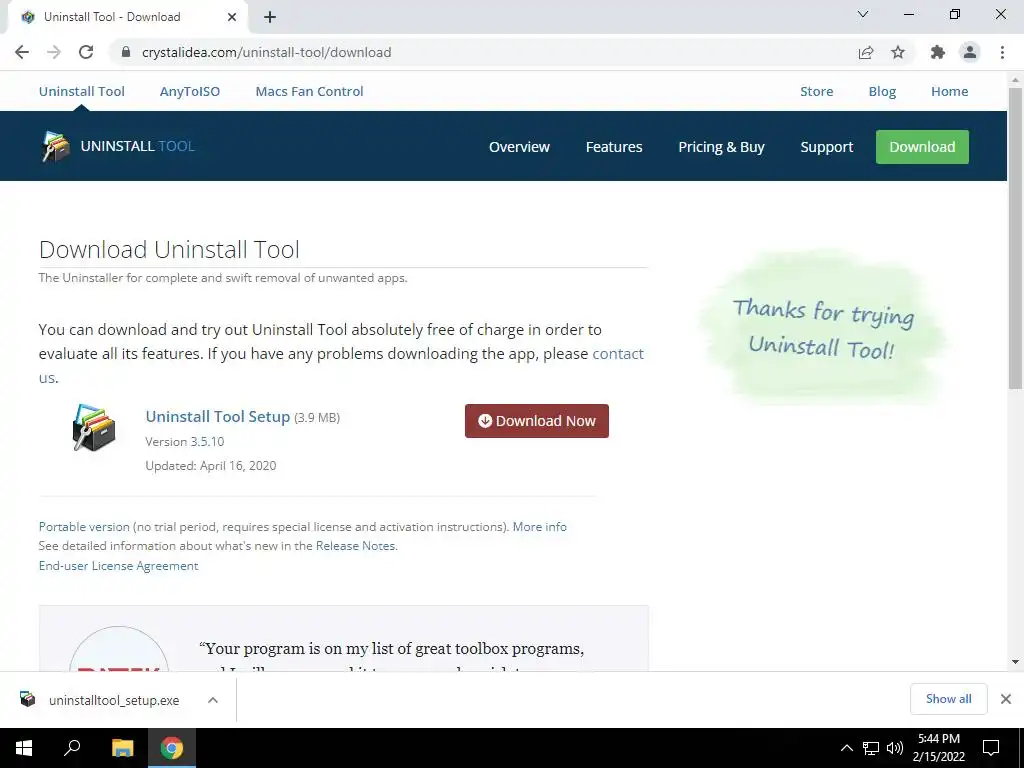Click the browser forward arrow

click(54, 52)
